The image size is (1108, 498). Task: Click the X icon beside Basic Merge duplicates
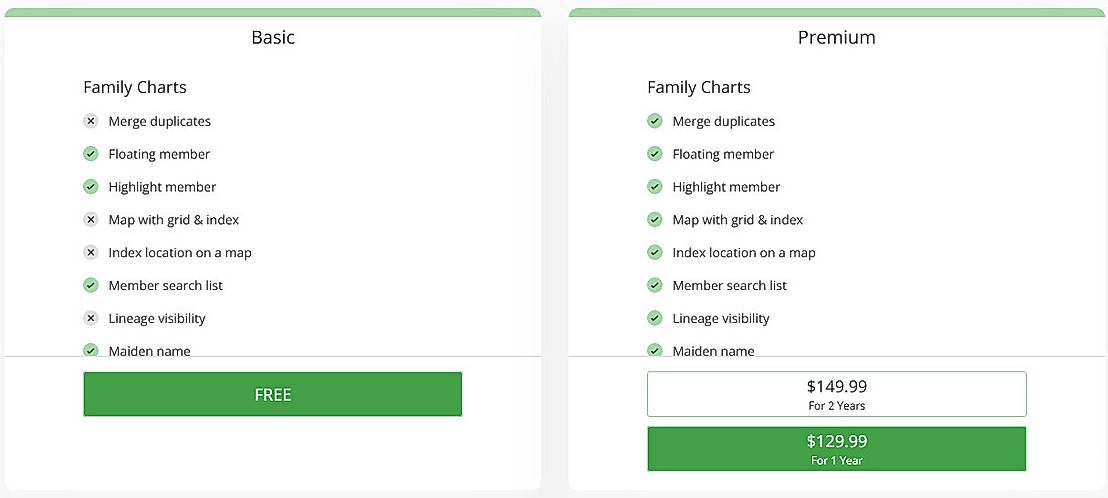click(x=90, y=121)
